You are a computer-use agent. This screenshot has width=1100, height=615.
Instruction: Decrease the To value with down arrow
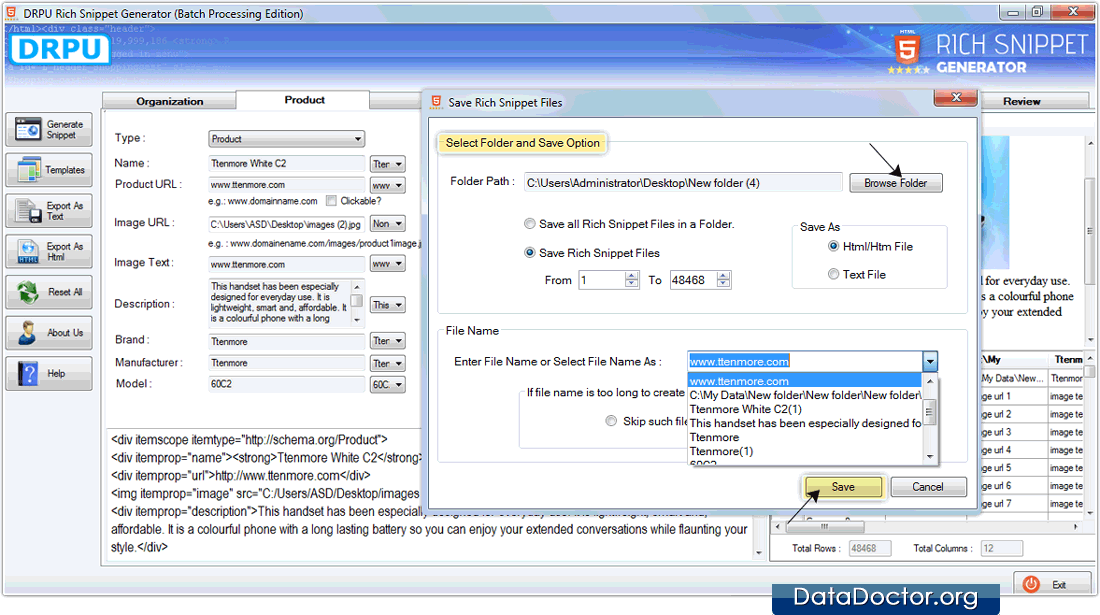click(x=723, y=284)
